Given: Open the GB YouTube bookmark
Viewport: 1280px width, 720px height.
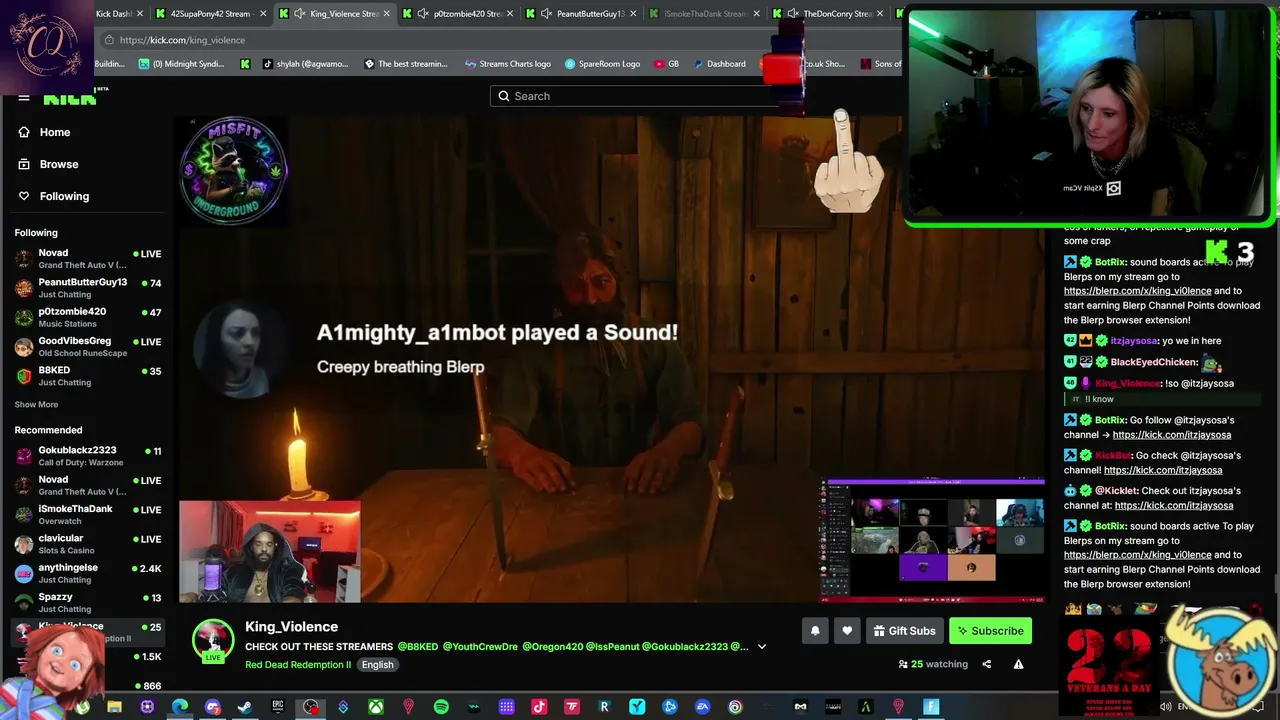Looking at the screenshot, I should (x=667, y=64).
